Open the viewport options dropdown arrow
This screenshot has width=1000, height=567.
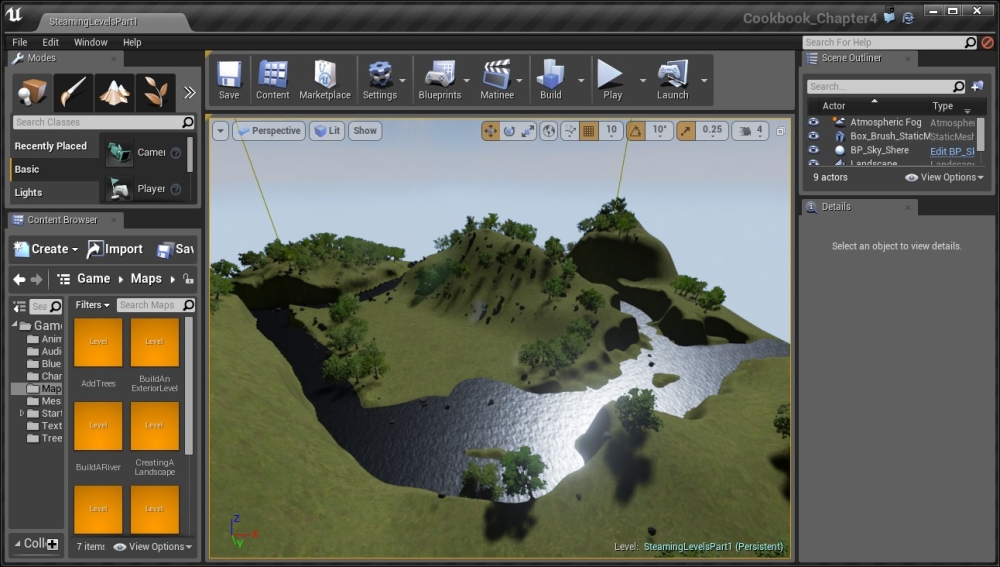pos(220,131)
